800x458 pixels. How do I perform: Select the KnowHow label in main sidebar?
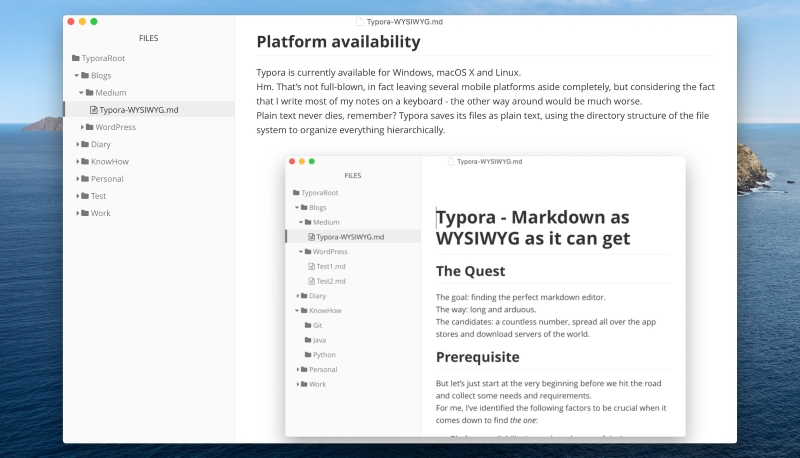110,161
